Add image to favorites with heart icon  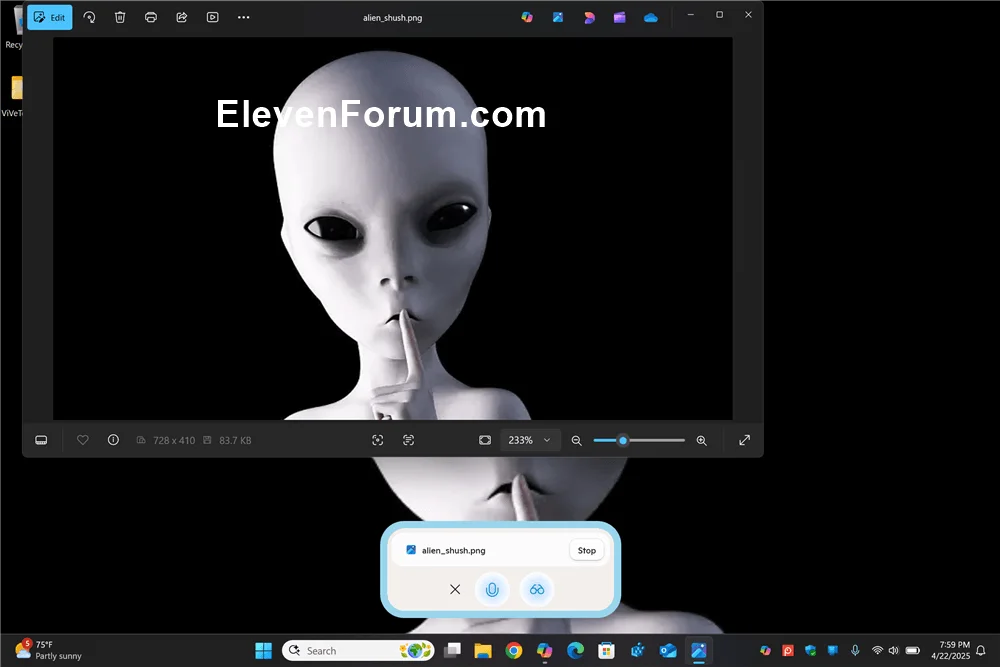click(x=82, y=440)
